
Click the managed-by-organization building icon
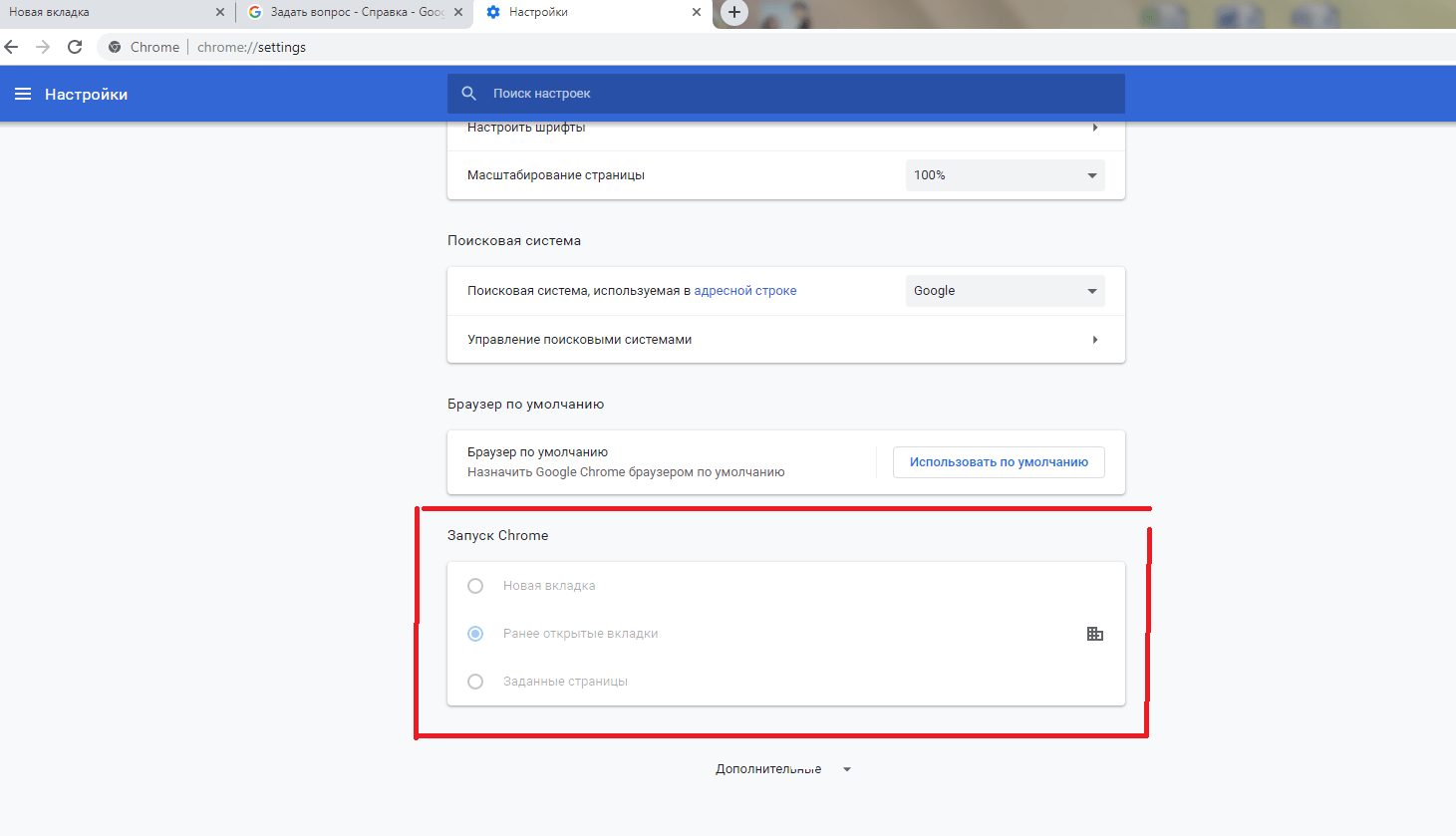[x=1095, y=634]
